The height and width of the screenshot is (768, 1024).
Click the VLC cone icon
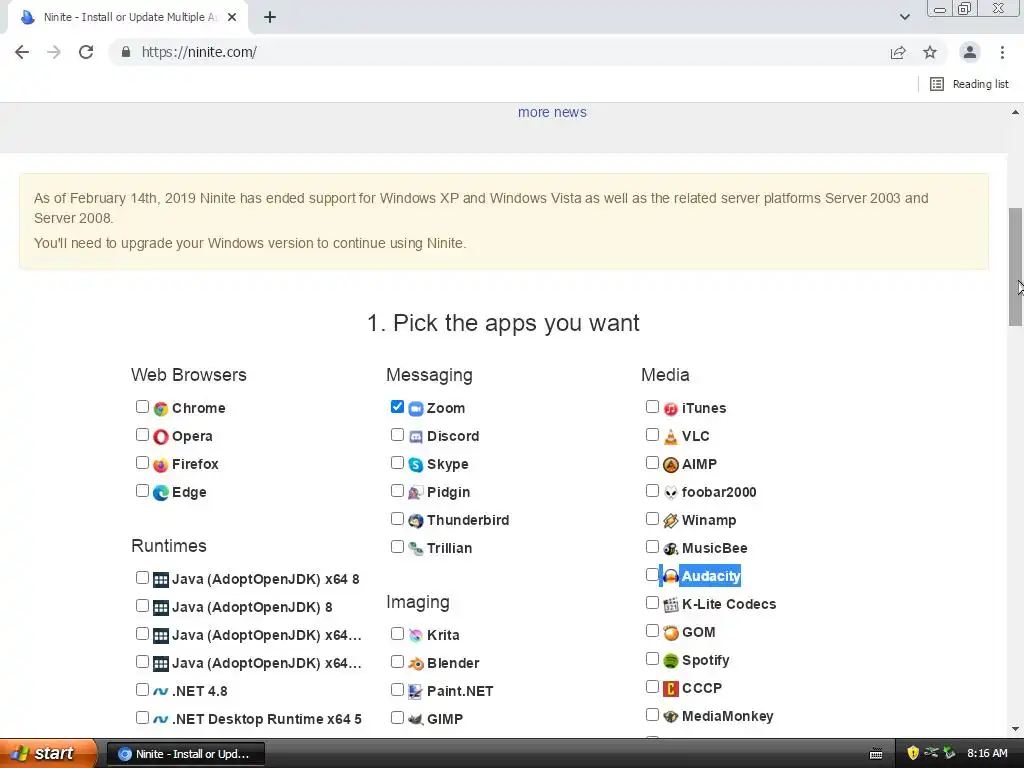tap(671, 437)
